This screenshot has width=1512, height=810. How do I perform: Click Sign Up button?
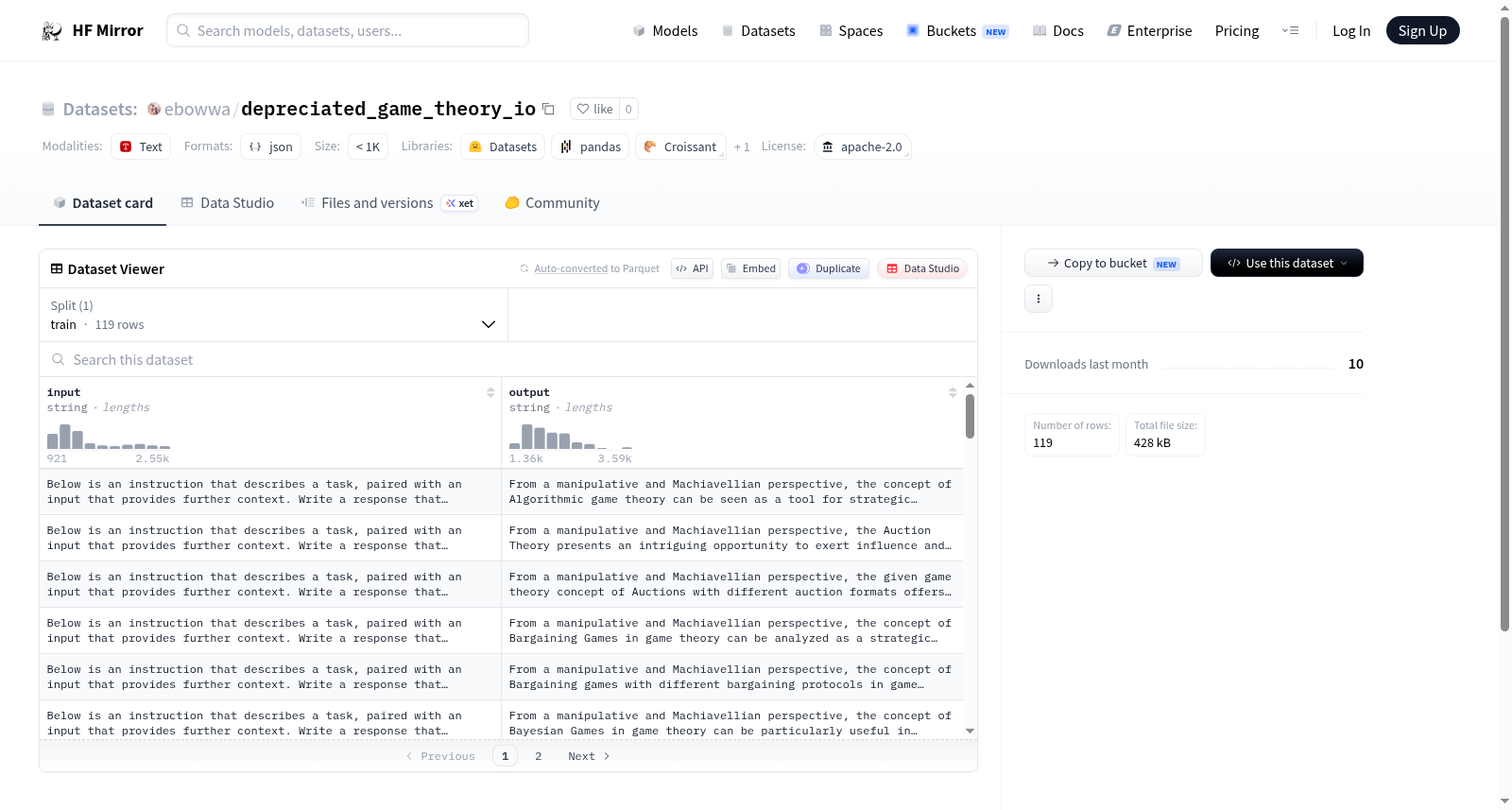pos(1422,30)
